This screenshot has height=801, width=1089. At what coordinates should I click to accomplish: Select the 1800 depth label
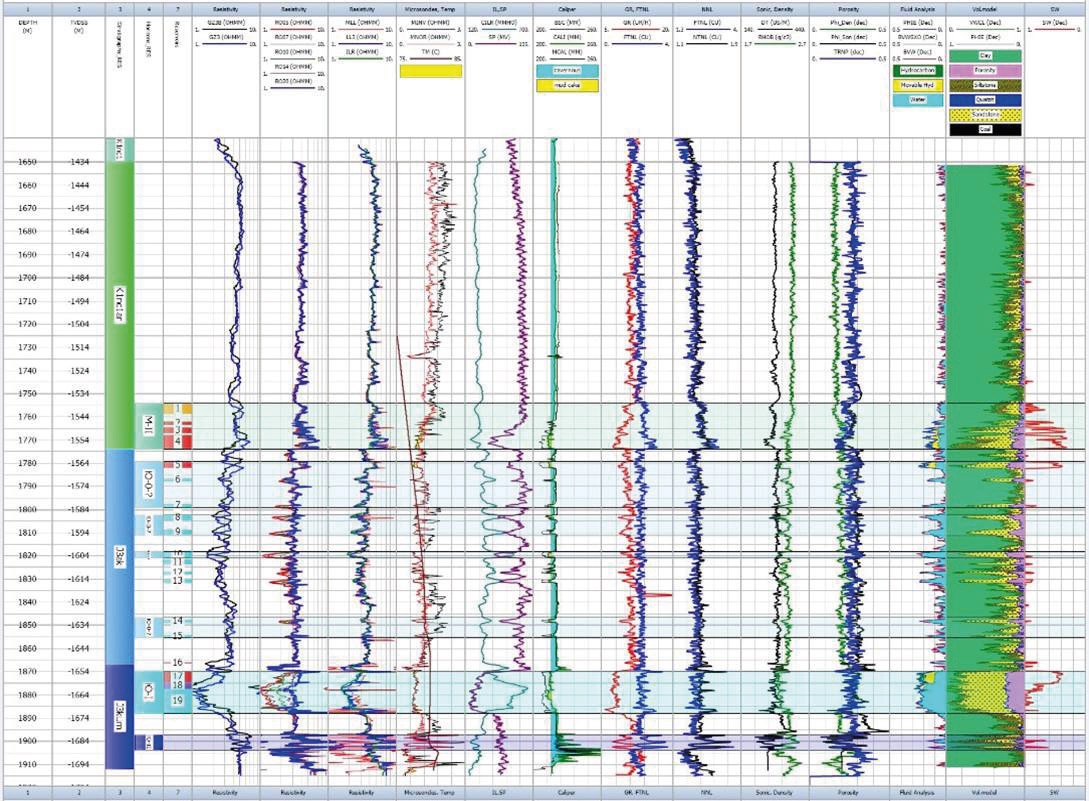[27, 509]
